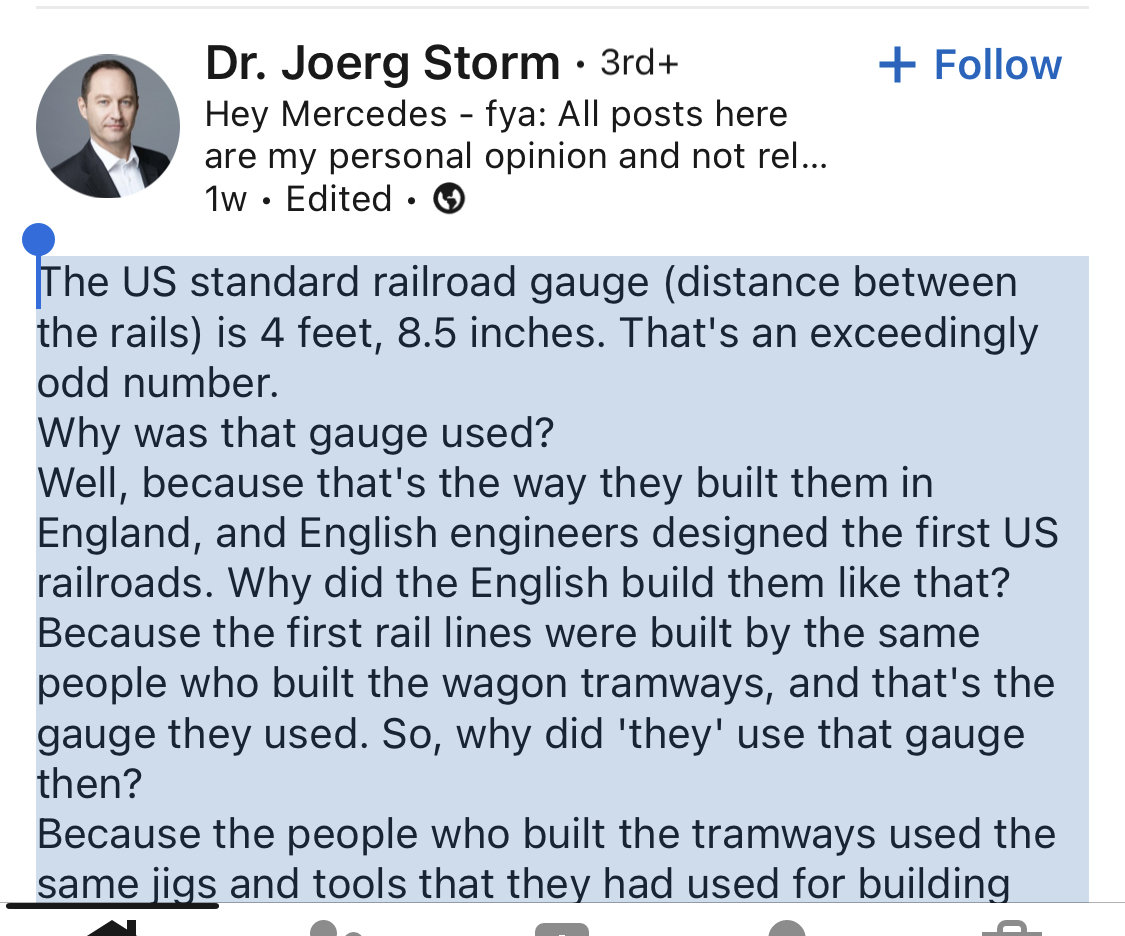Click the 3rd+ connection degree label
1125x936 pixels.
[639, 63]
